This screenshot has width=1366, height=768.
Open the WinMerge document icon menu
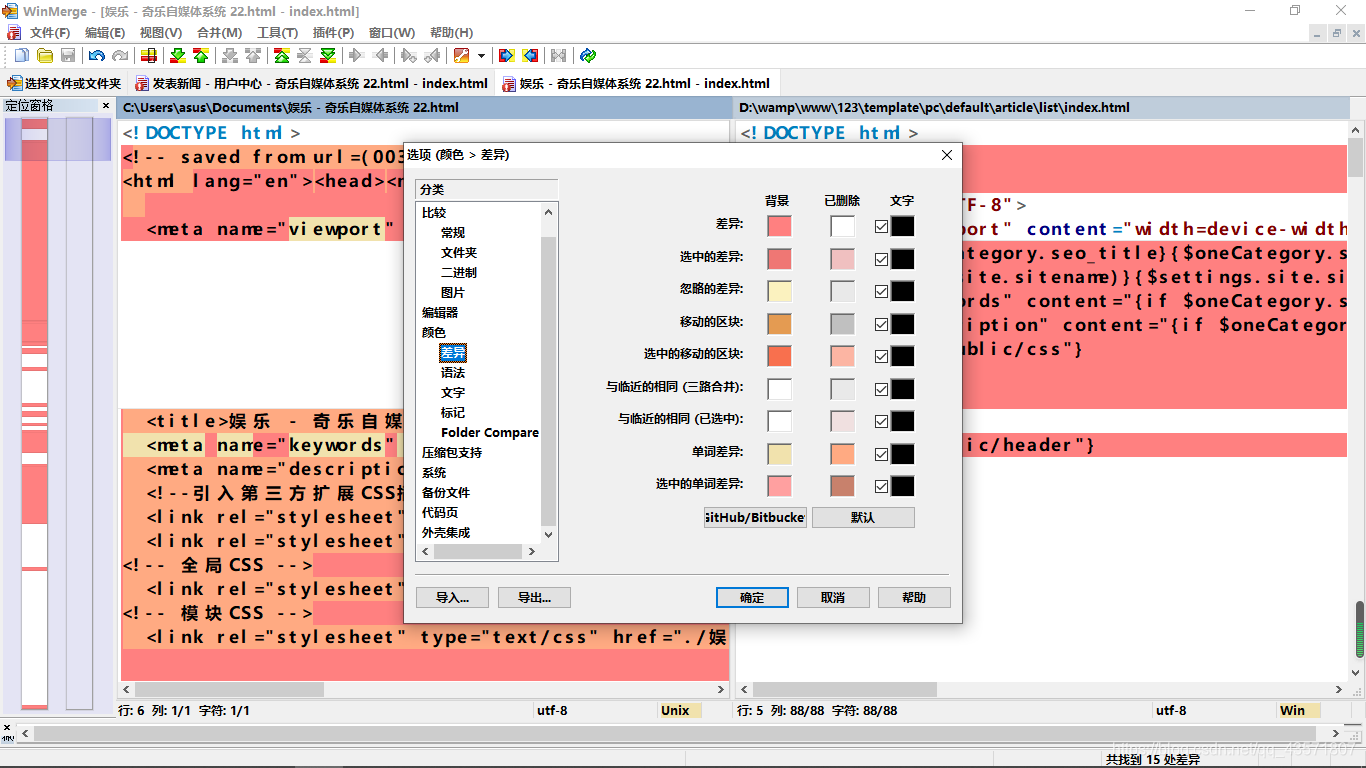coord(13,33)
